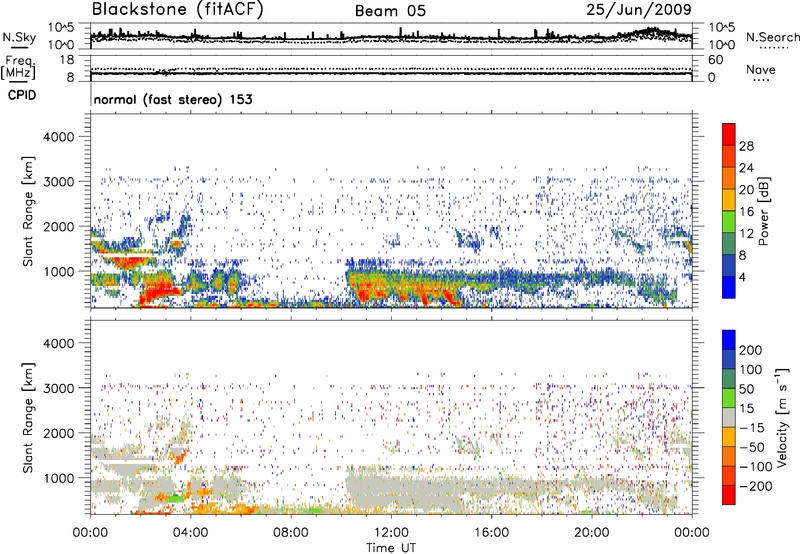Click the 'Slant Range [km]' label of velocity panel
The height and width of the screenshot is (554, 800).
point(28,418)
